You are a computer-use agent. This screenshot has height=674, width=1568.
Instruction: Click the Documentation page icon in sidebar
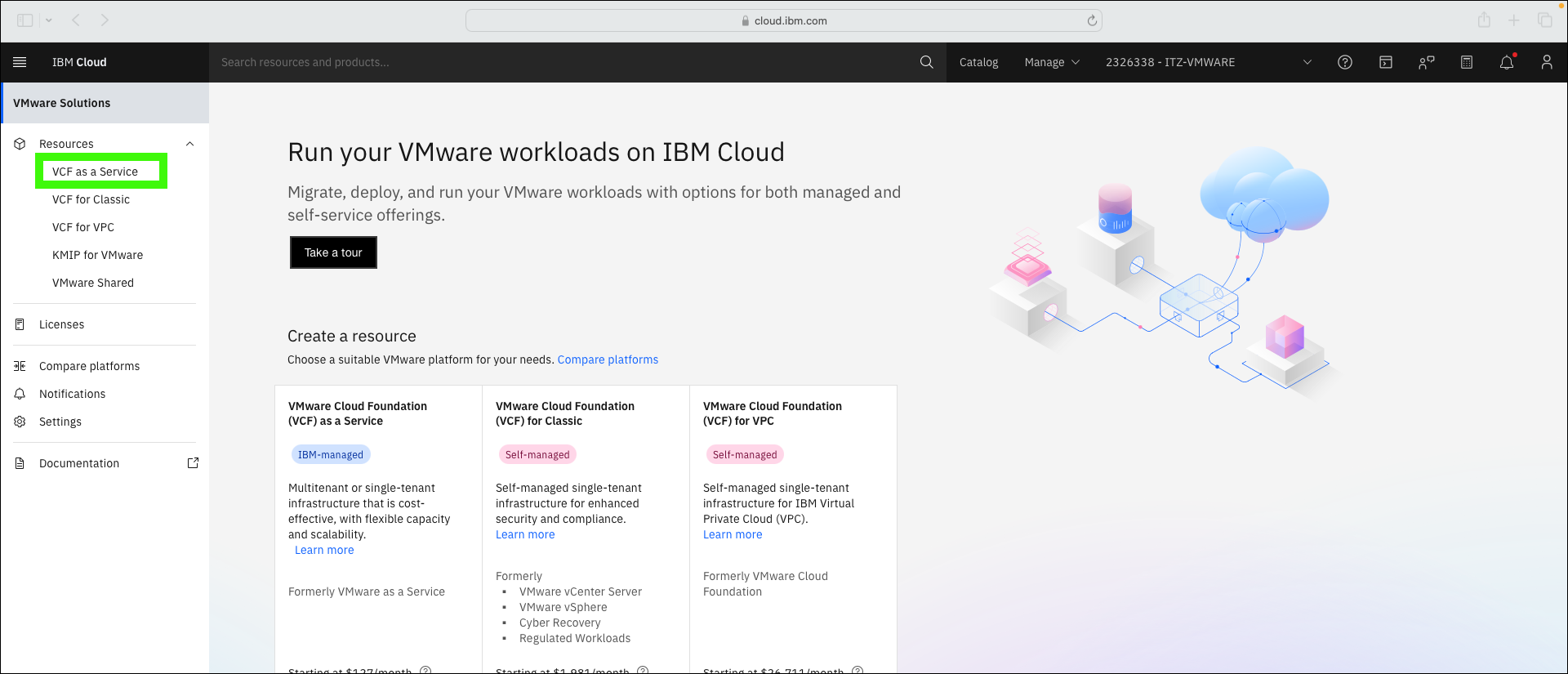(20, 463)
